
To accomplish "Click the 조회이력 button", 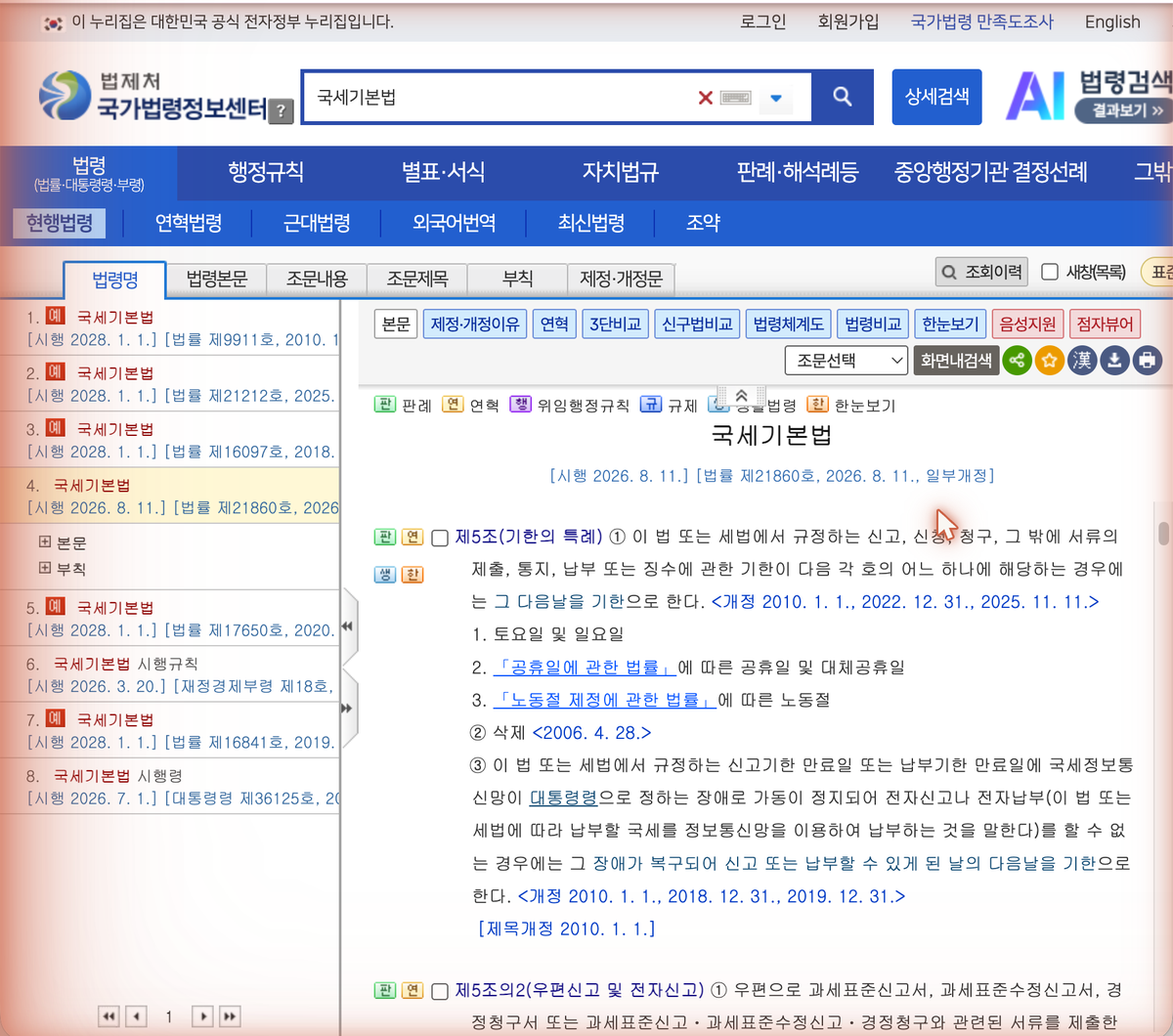I will tap(981, 272).
